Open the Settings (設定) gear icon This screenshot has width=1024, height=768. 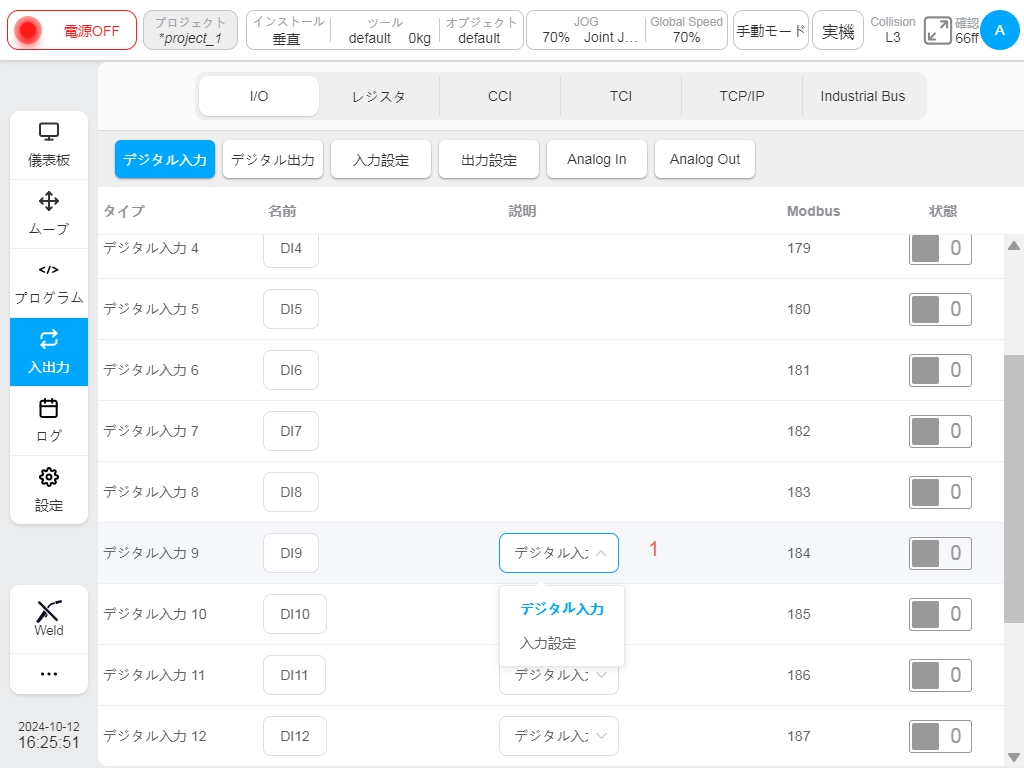click(49, 477)
